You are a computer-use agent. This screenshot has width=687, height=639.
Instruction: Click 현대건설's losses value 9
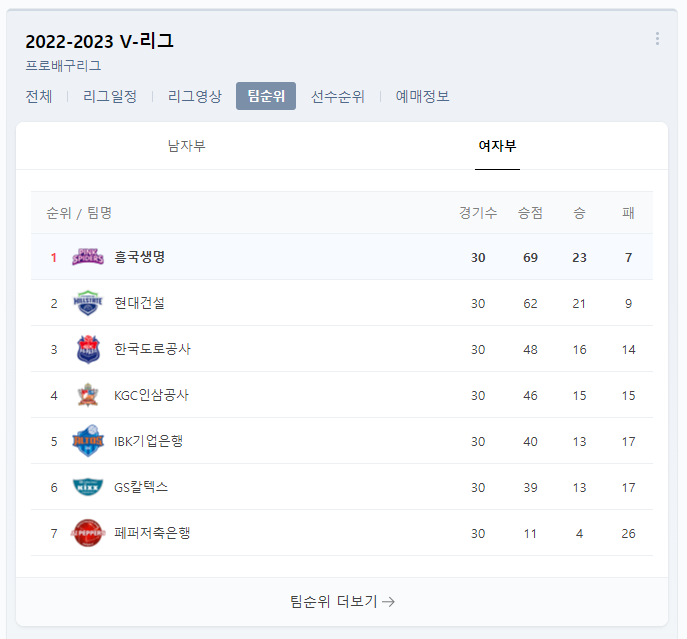[628, 303]
